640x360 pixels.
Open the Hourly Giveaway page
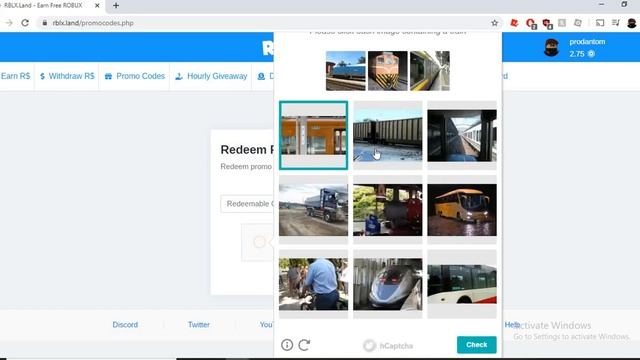(x=211, y=76)
